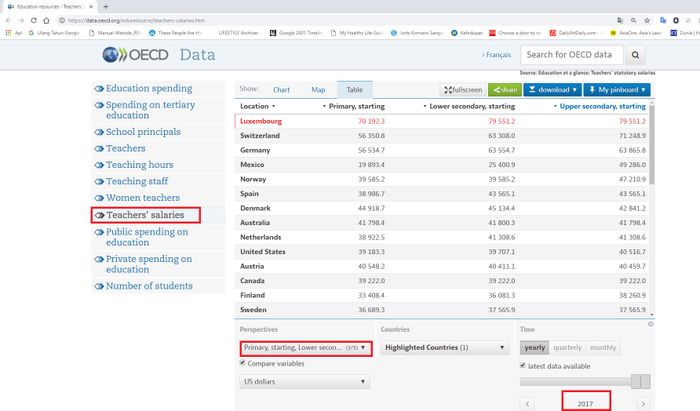Sort by Lower secondary, starting column

tap(469, 106)
